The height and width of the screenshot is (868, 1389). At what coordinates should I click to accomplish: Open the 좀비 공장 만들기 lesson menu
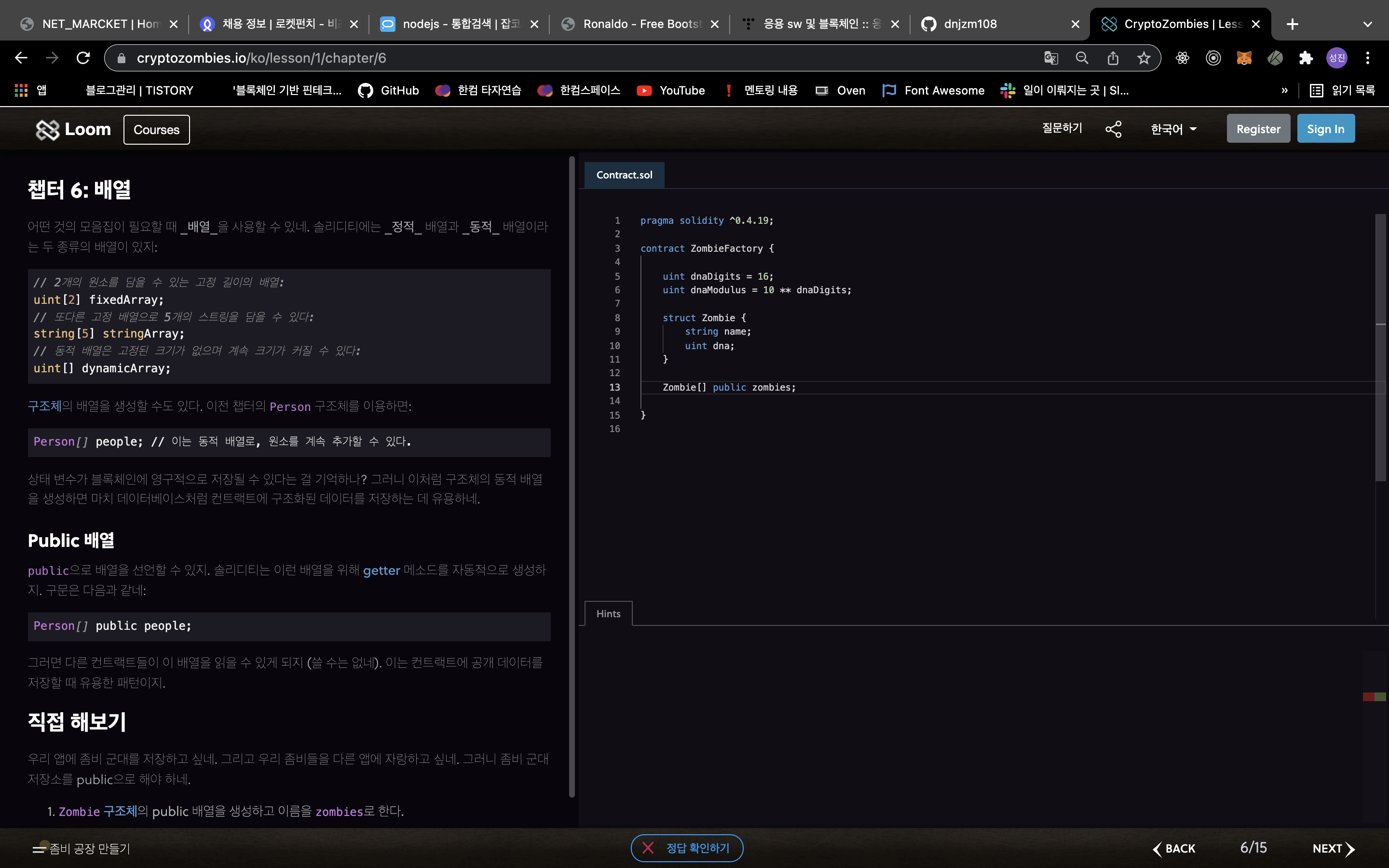81,848
